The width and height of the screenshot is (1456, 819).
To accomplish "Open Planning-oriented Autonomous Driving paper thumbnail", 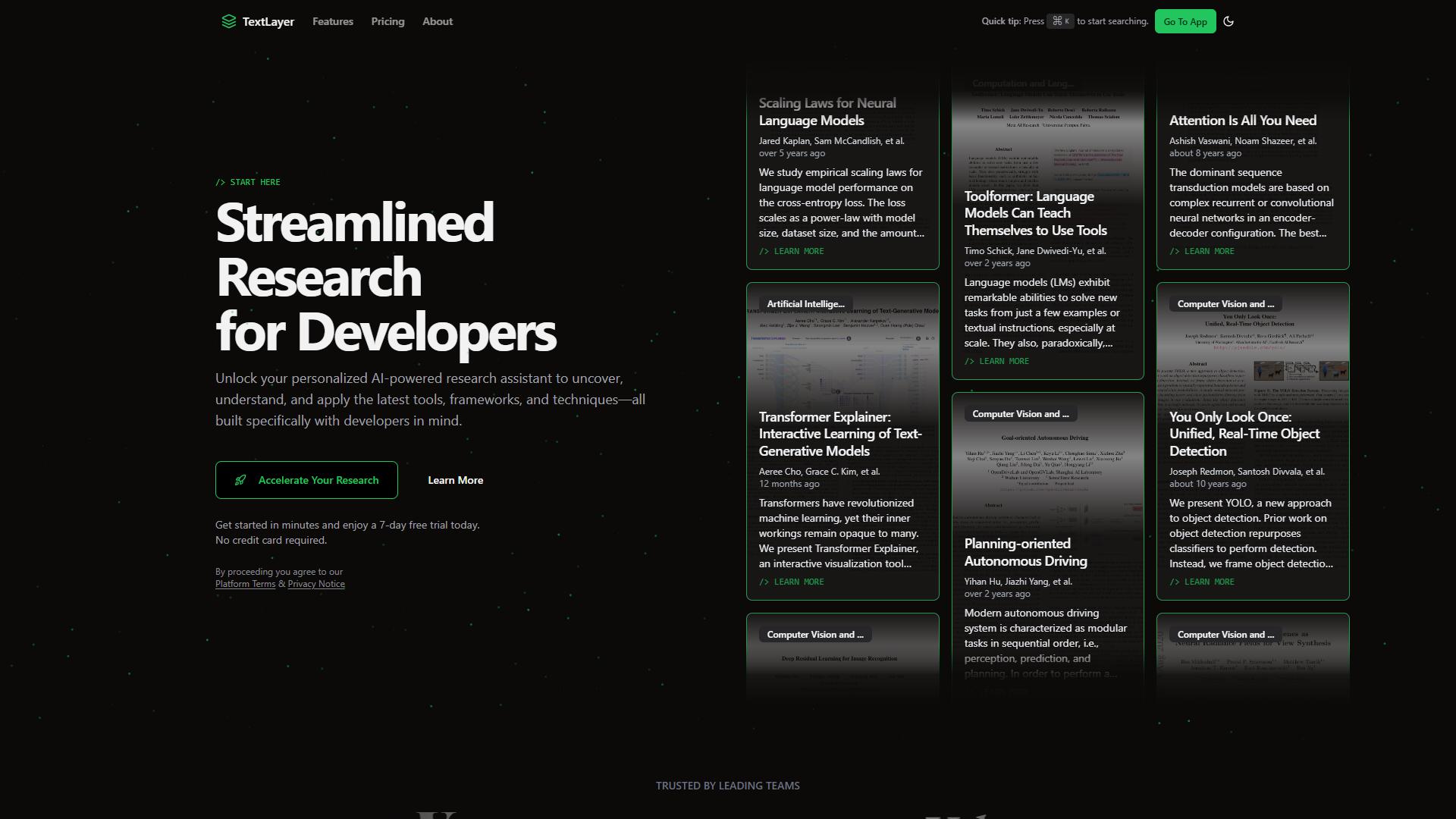I will (x=1047, y=470).
